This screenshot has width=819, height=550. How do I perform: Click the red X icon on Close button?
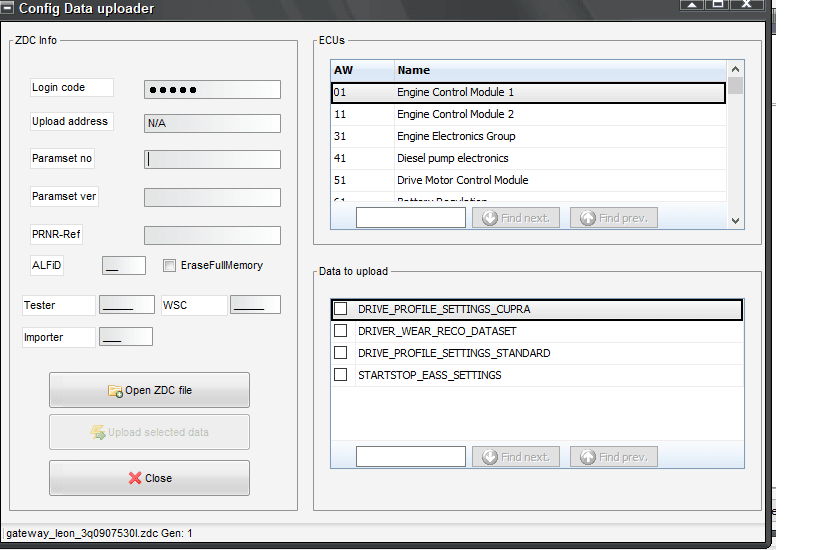[x=135, y=479]
